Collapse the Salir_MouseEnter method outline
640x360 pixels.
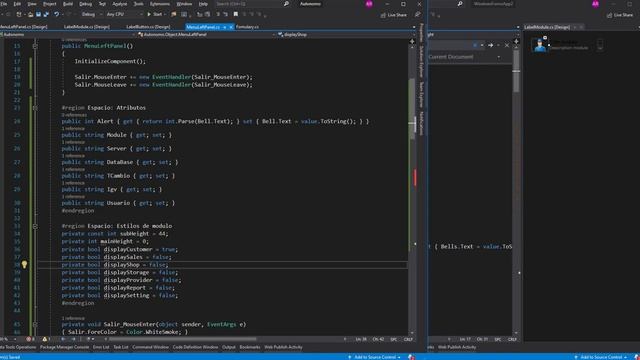coord(35,324)
